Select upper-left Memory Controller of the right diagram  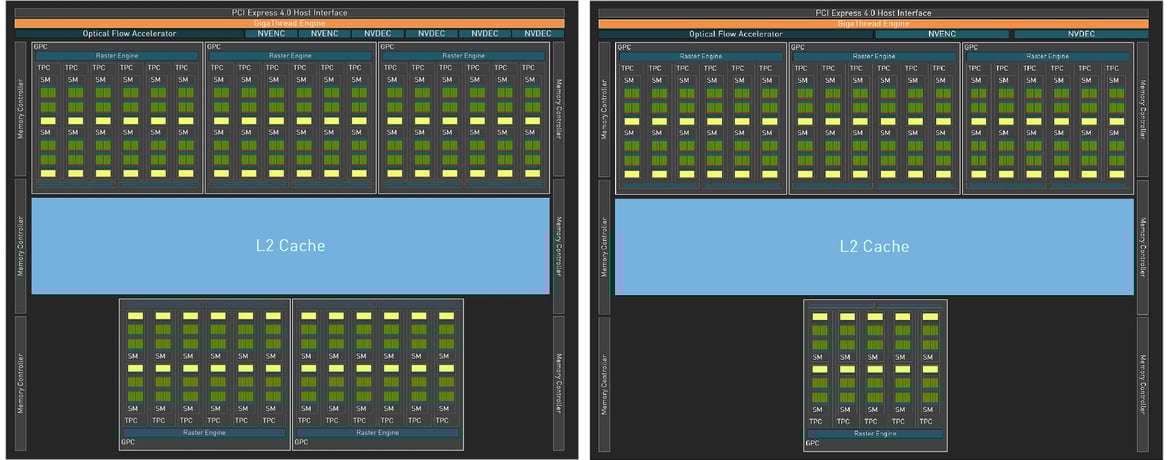[x=604, y=109]
